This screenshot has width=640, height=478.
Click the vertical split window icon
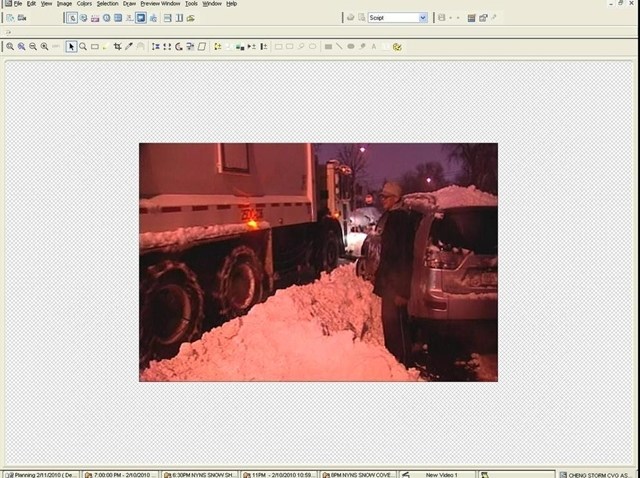tap(179, 18)
